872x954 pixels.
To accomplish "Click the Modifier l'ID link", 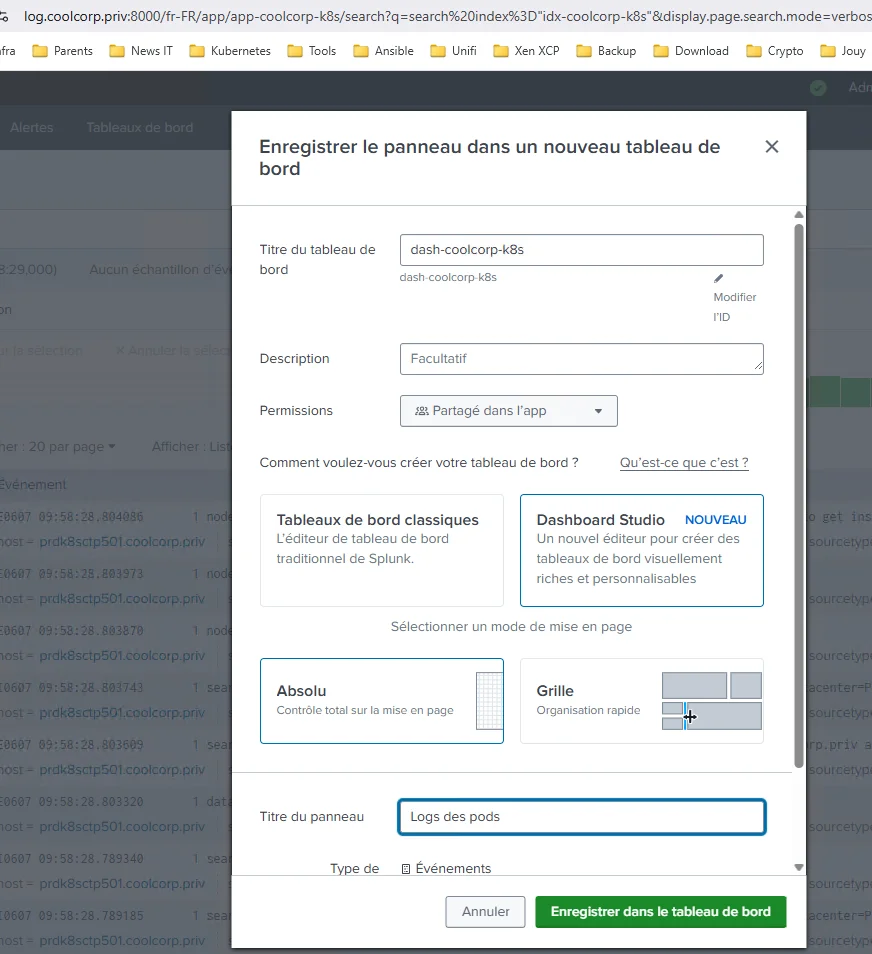I will [734, 307].
